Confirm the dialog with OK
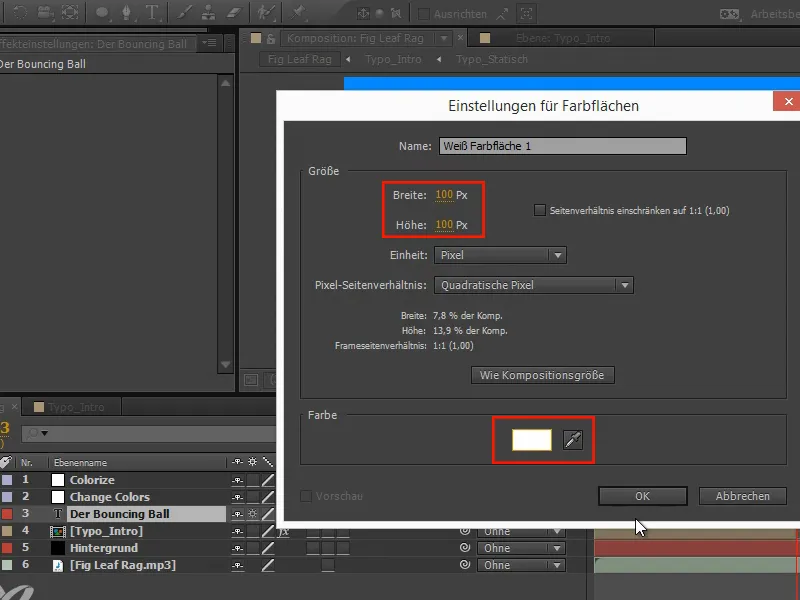This screenshot has height=600, width=800. [x=642, y=496]
